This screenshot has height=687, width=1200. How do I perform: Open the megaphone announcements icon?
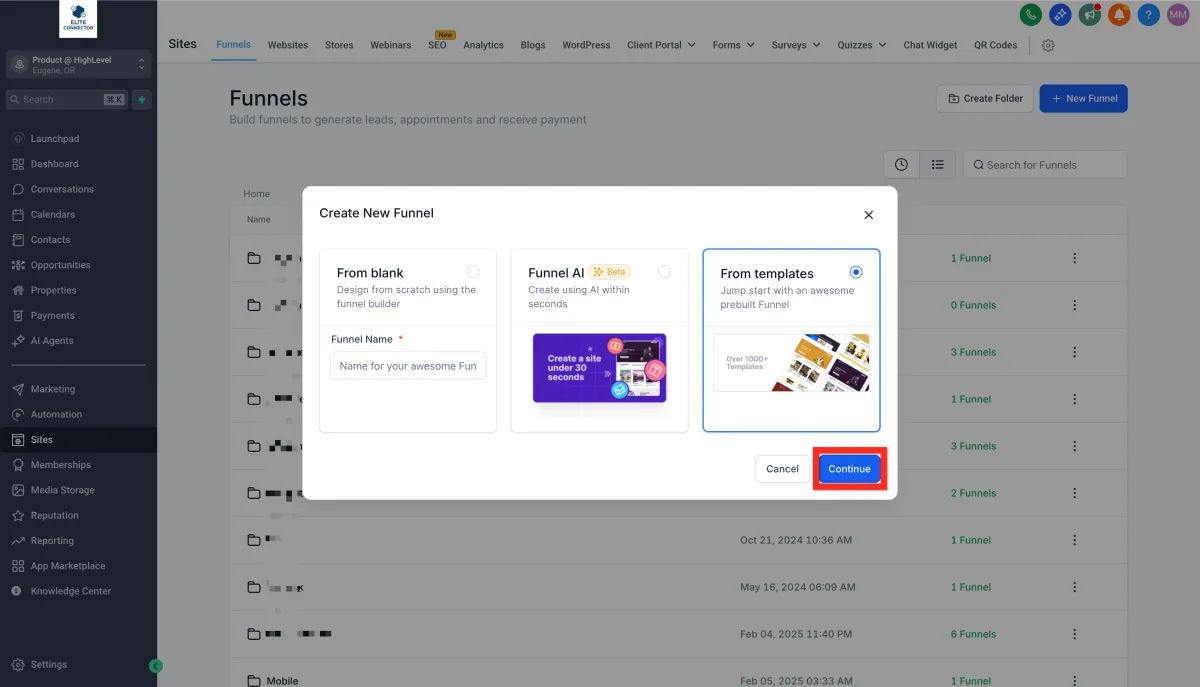[x=1089, y=15]
